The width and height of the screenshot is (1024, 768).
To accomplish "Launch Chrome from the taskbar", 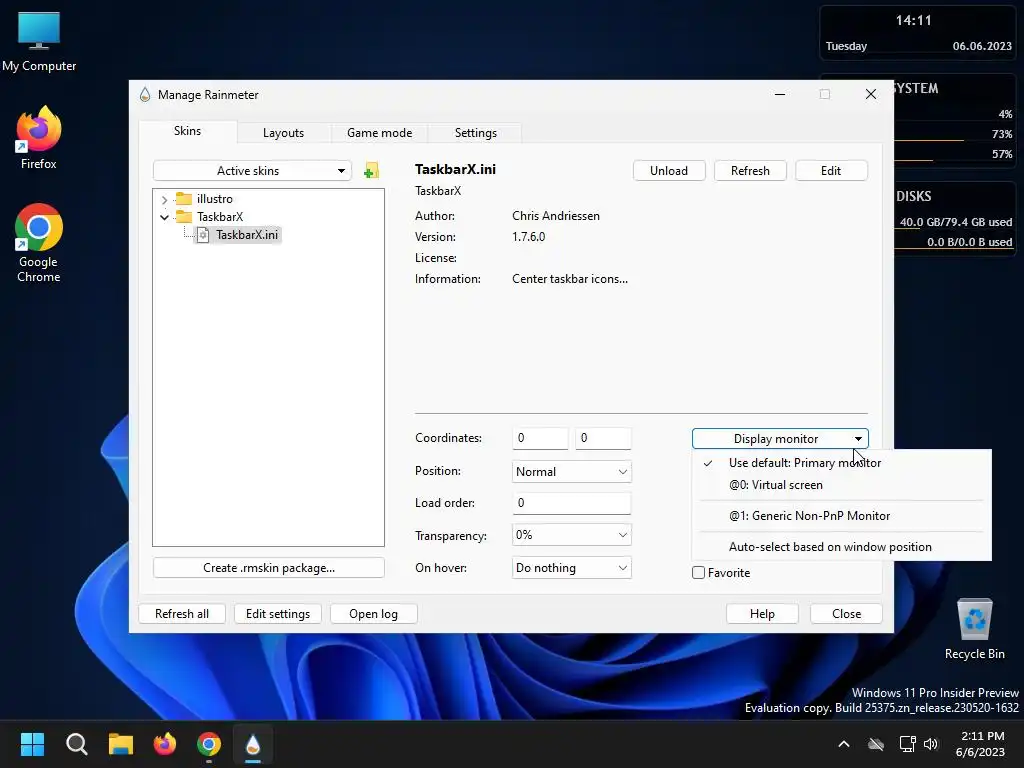I will click(x=209, y=744).
